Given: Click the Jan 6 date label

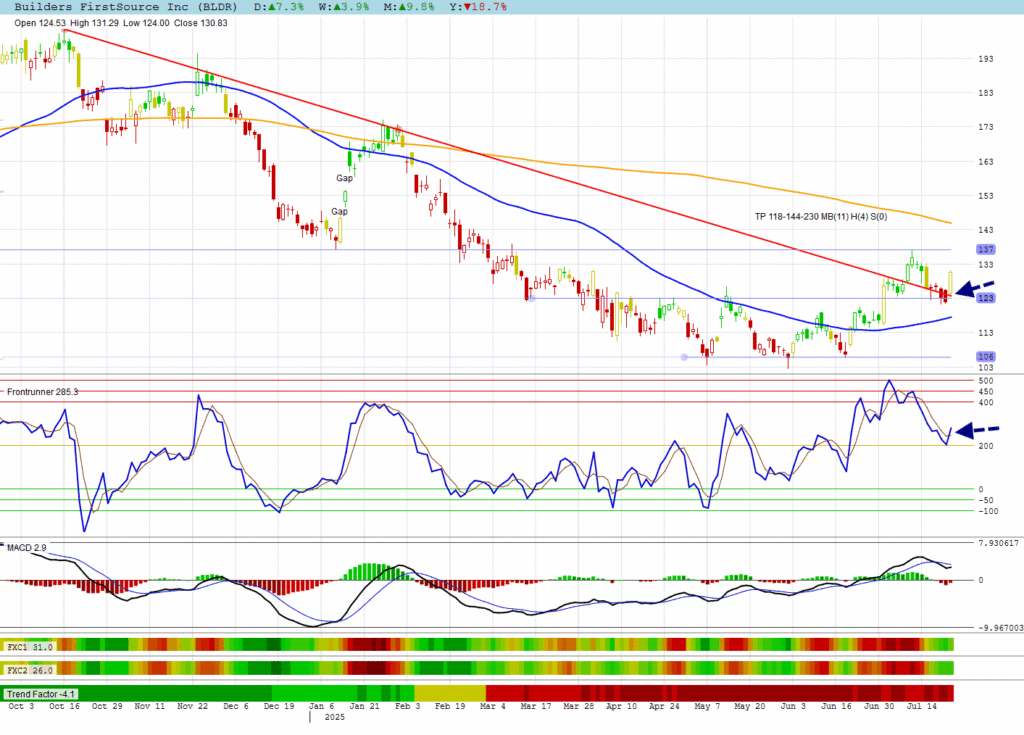Looking at the screenshot, I should 321,706.
